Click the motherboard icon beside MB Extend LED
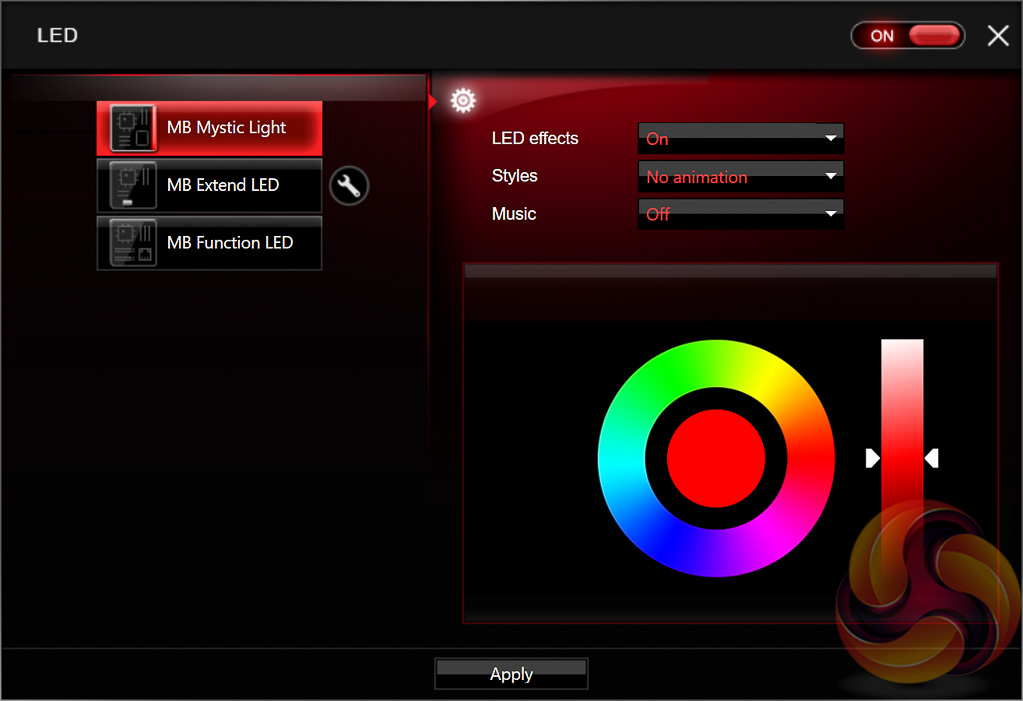The height and width of the screenshot is (701, 1023). pyautogui.click(x=133, y=185)
